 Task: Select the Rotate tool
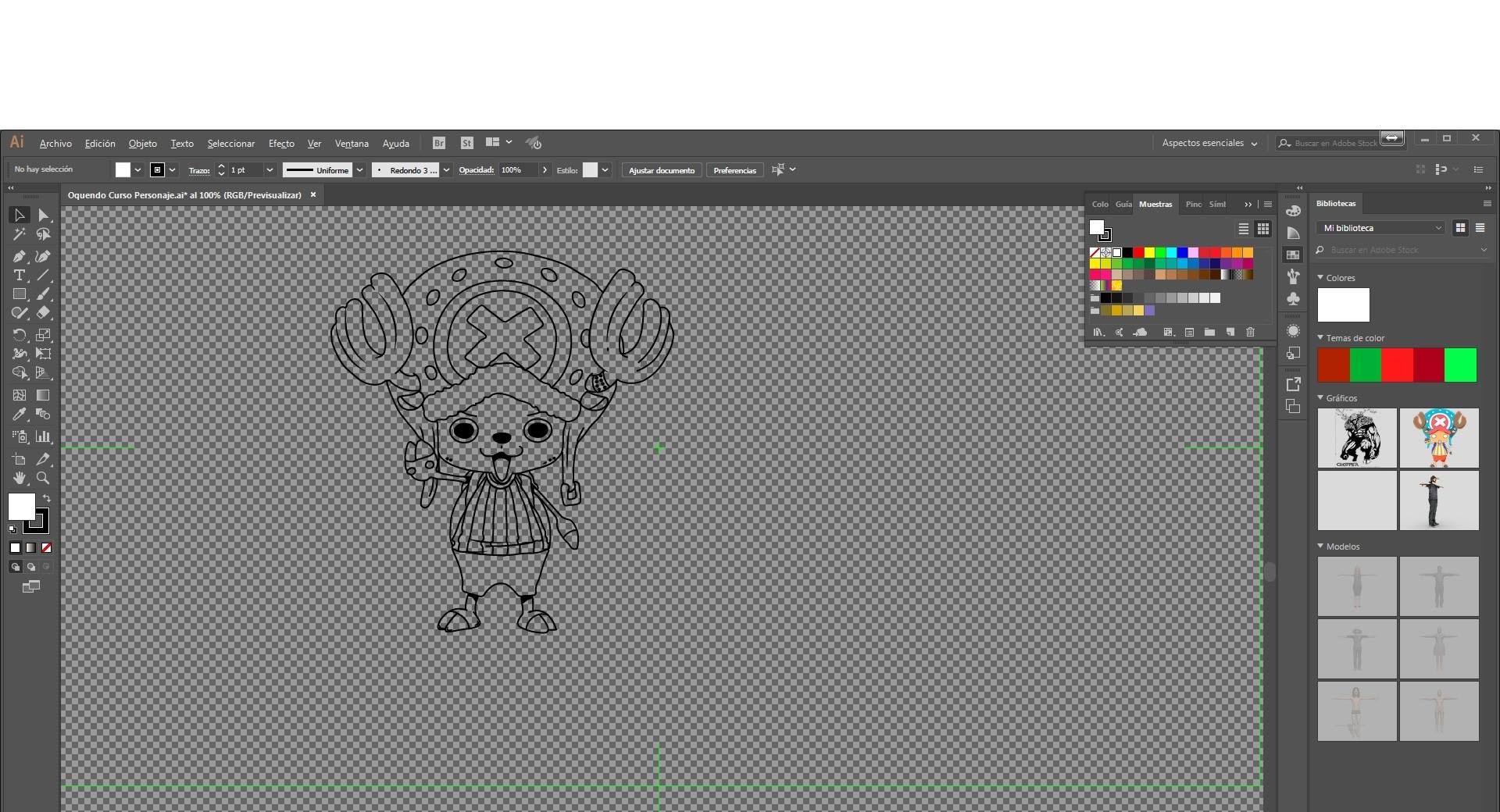click(20, 335)
